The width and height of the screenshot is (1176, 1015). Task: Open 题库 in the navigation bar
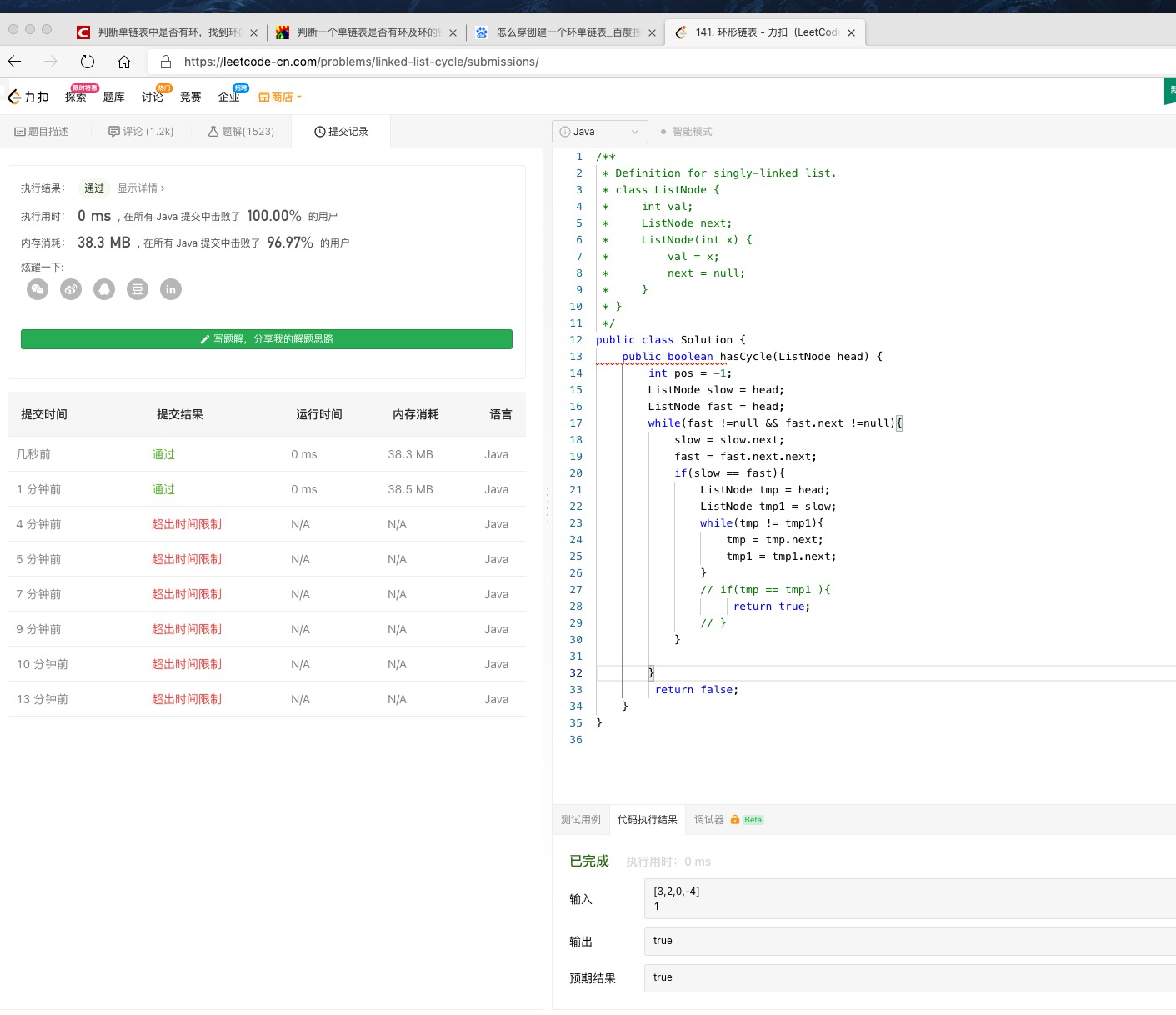coord(113,97)
